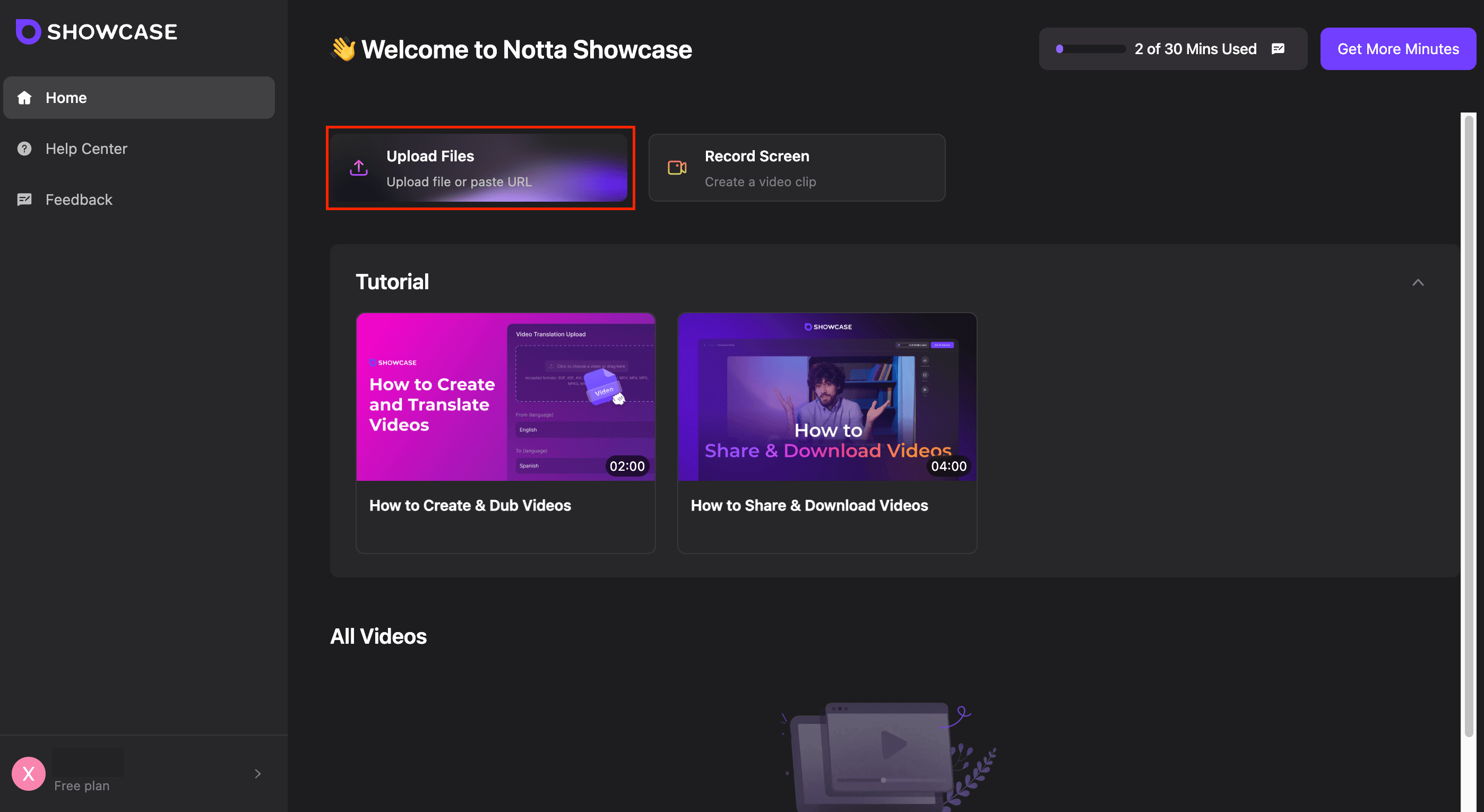Click the 02:00 duration badge
The image size is (1484, 812).
(627, 466)
